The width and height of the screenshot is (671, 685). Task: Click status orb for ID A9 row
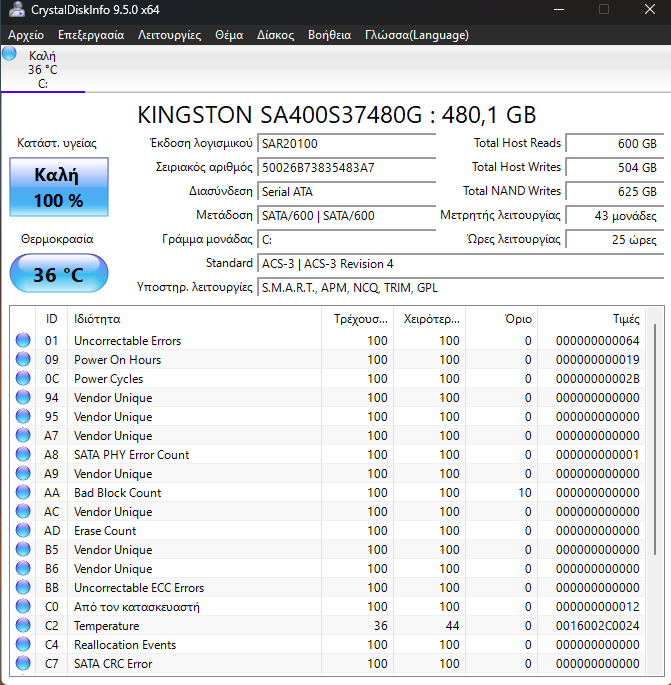23,473
